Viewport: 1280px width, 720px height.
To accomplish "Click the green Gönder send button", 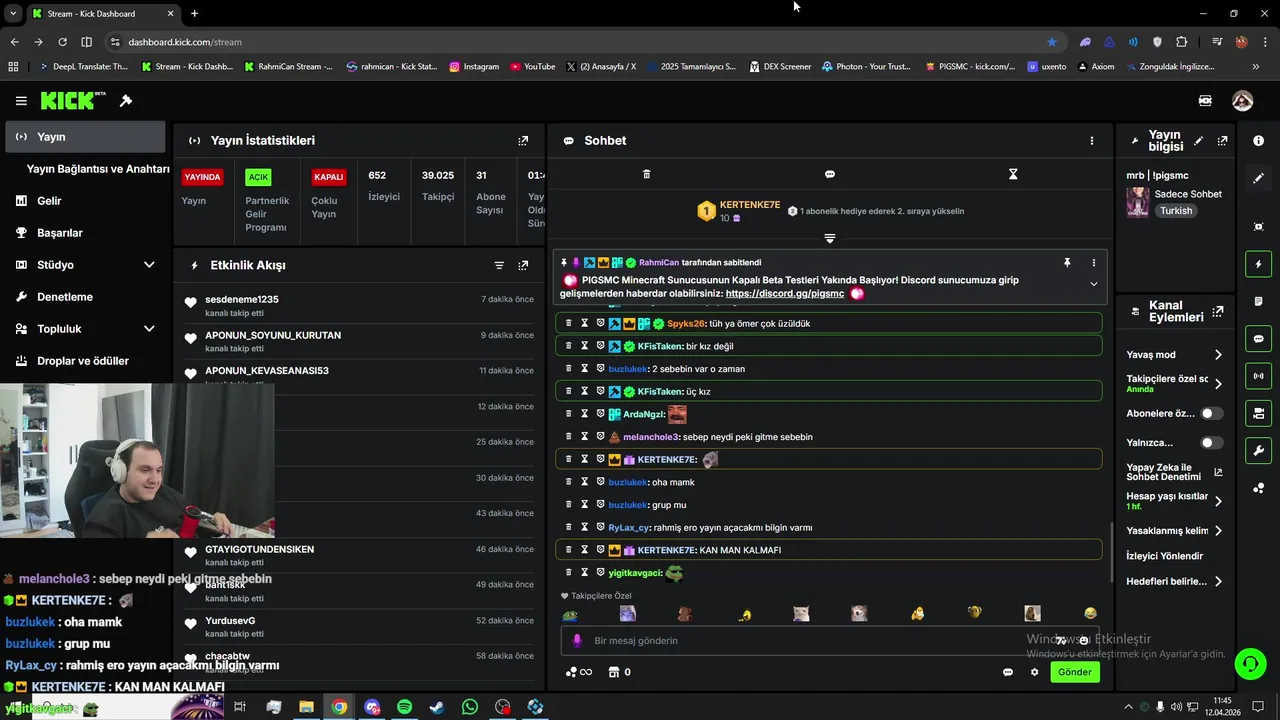I will pyautogui.click(x=1075, y=672).
